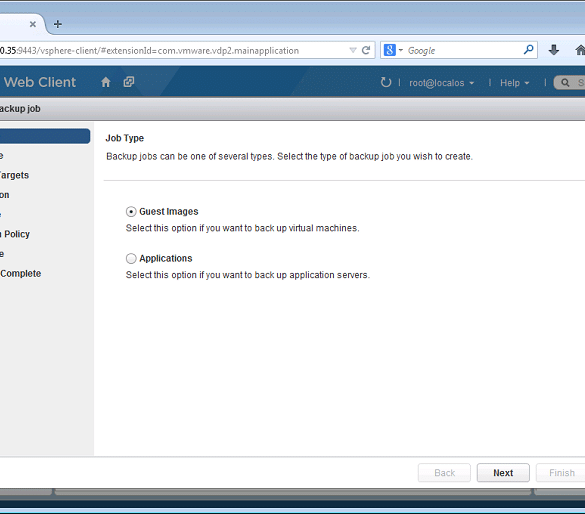Click the Finish button
Screen dimensions: 585x514
click(x=561, y=473)
